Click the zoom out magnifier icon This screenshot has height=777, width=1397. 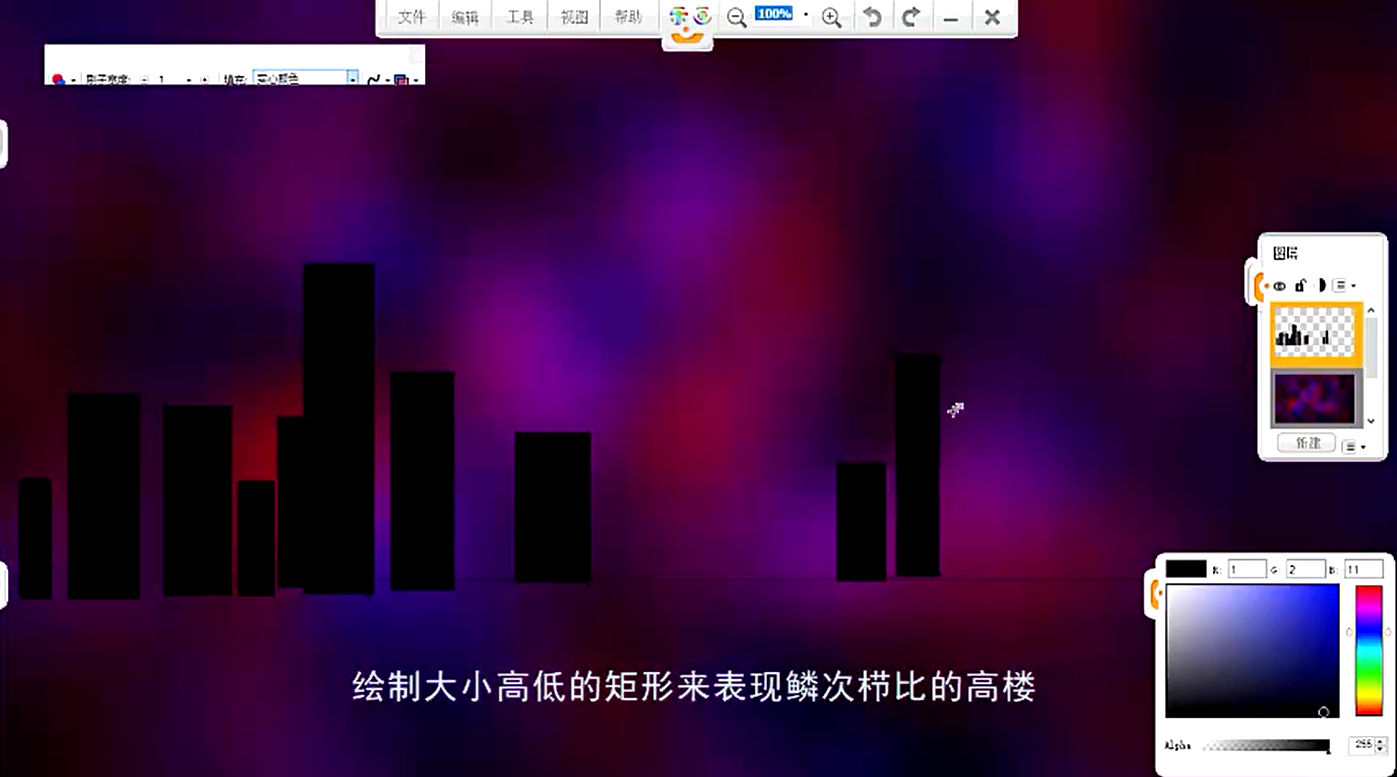[x=737, y=18]
